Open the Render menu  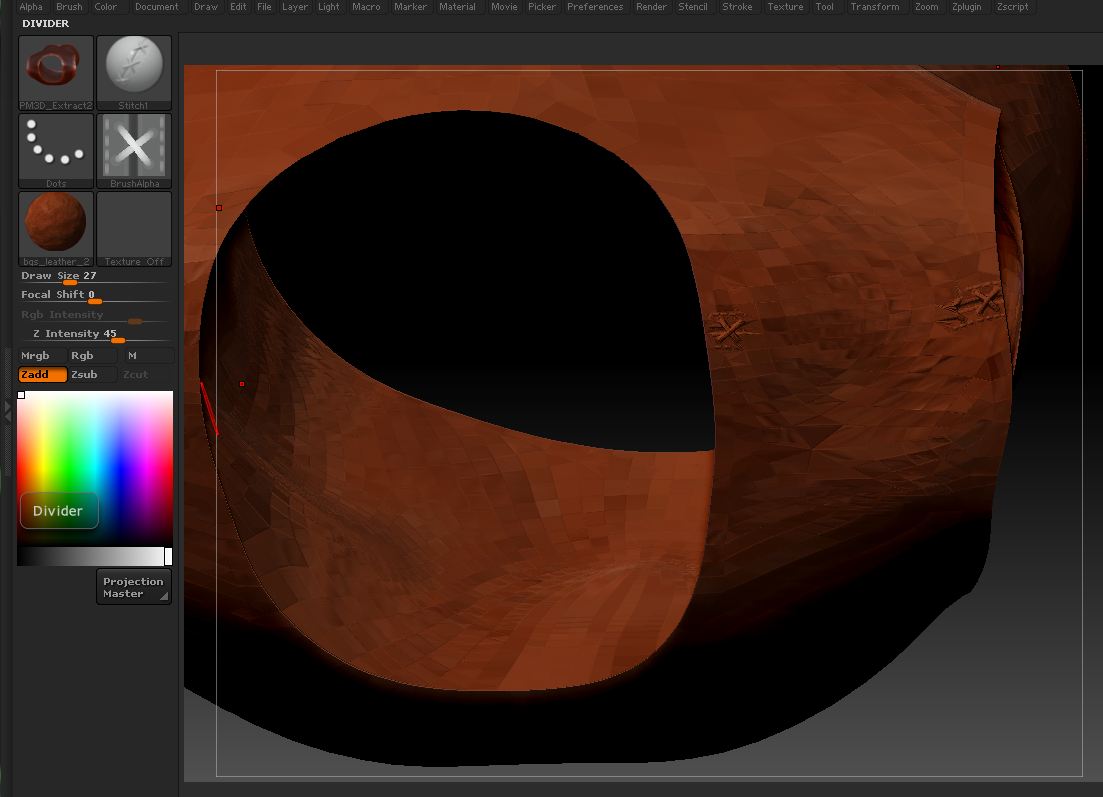[x=651, y=7]
